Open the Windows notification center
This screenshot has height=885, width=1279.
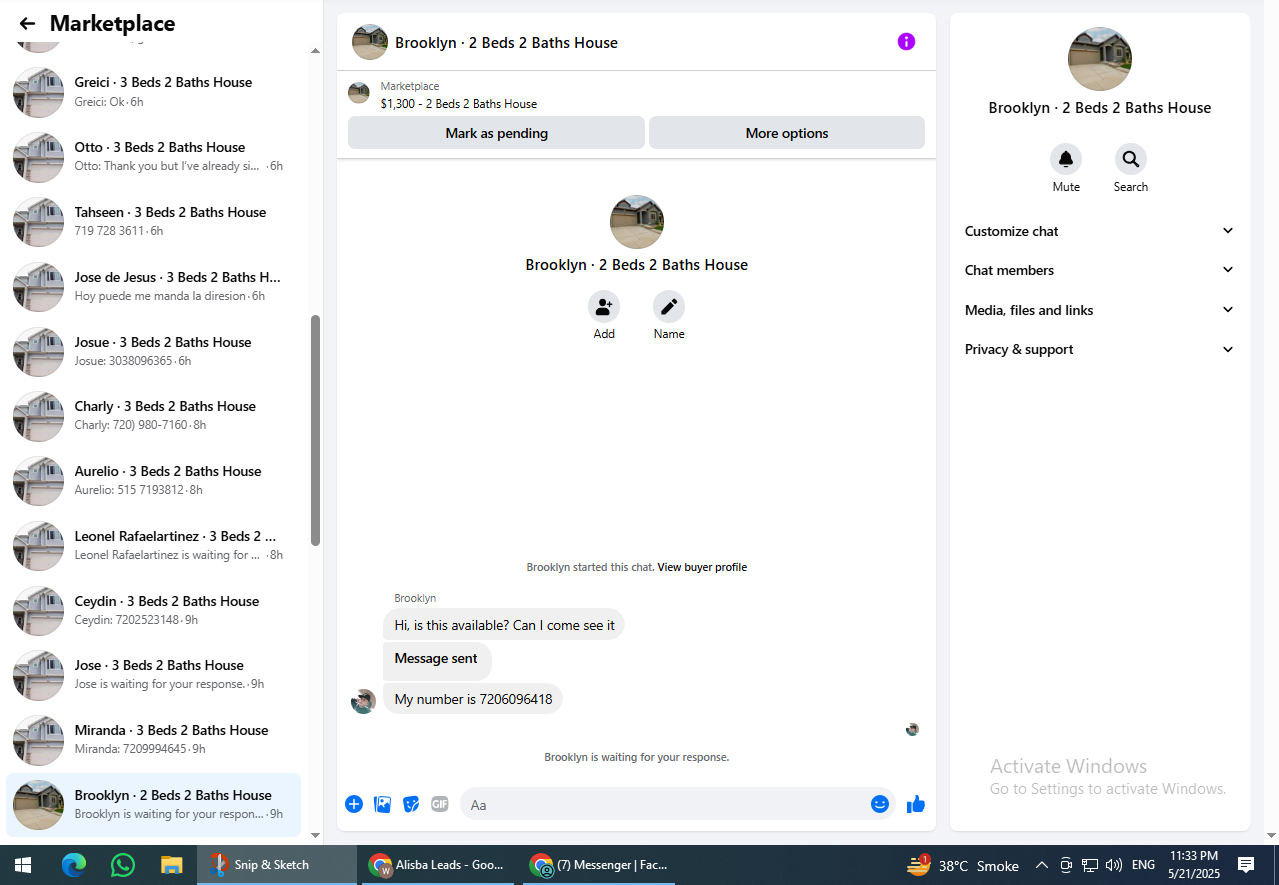1246,865
